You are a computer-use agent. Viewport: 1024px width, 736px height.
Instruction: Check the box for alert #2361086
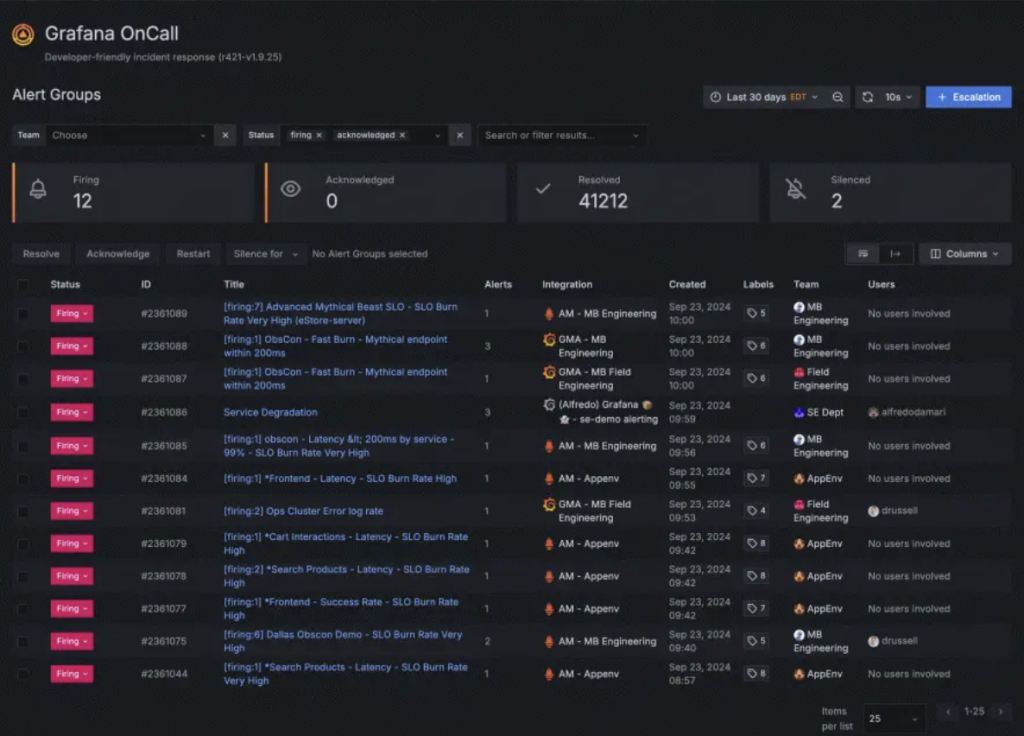pos(23,413)
